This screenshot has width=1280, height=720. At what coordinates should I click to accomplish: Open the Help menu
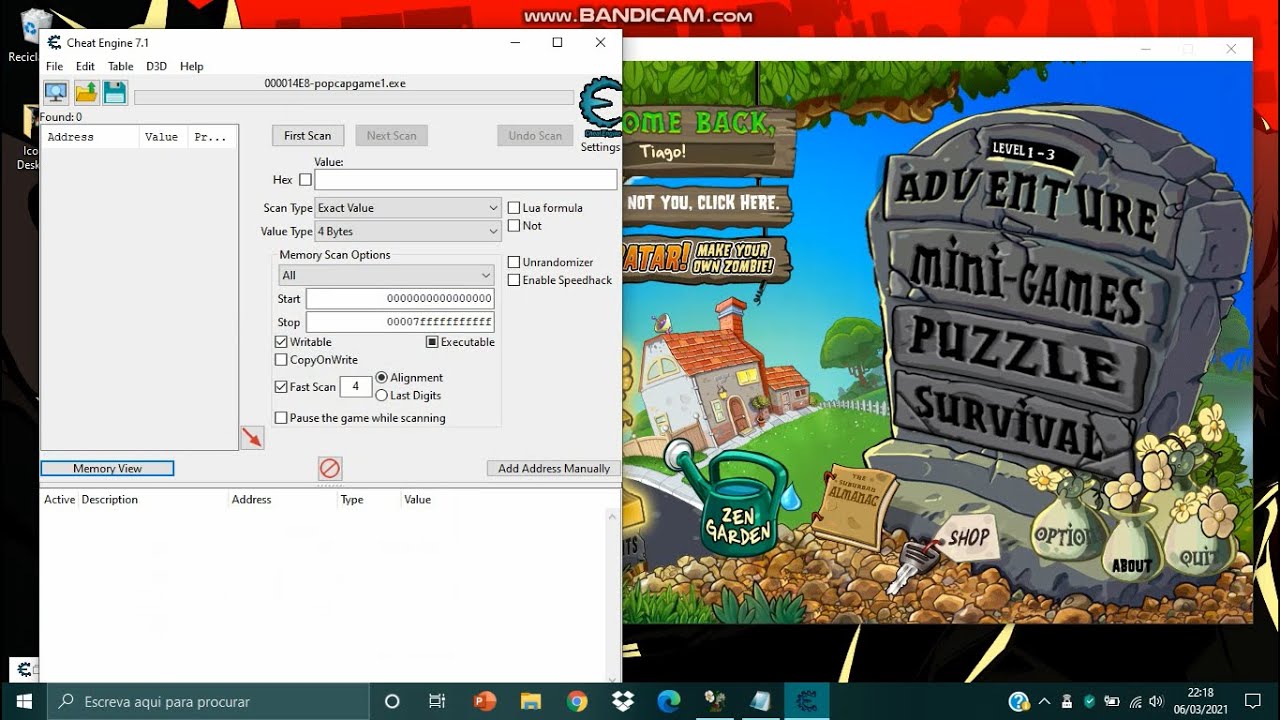click(191, 66)
